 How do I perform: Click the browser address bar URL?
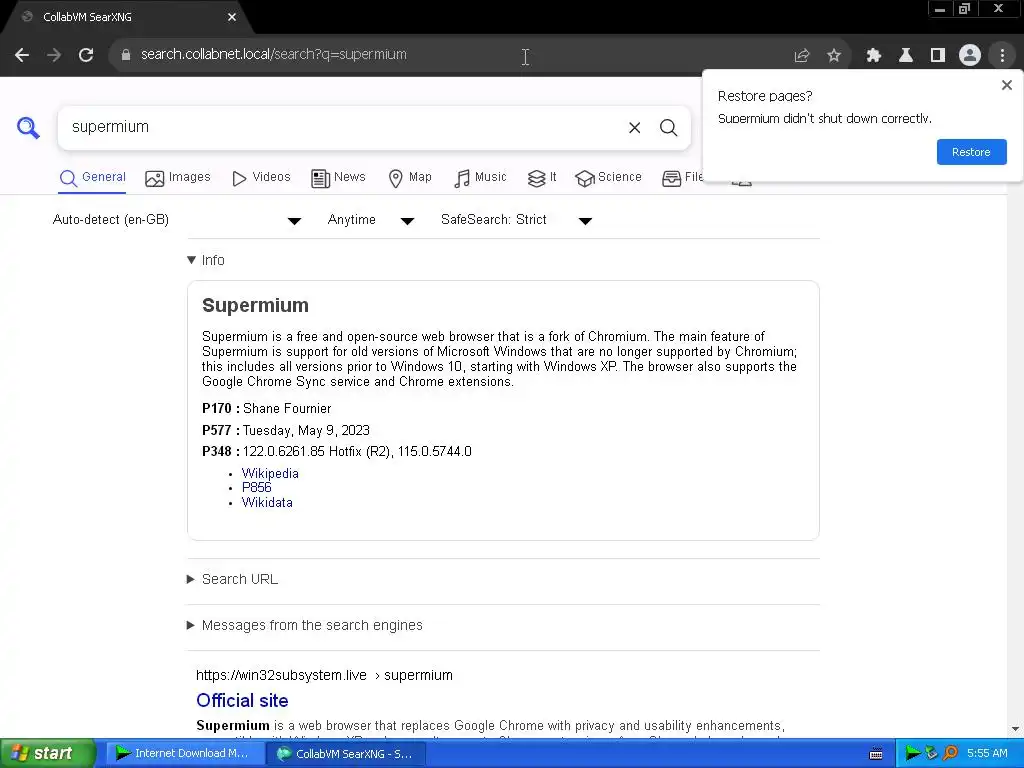click(x=274, y=54)
